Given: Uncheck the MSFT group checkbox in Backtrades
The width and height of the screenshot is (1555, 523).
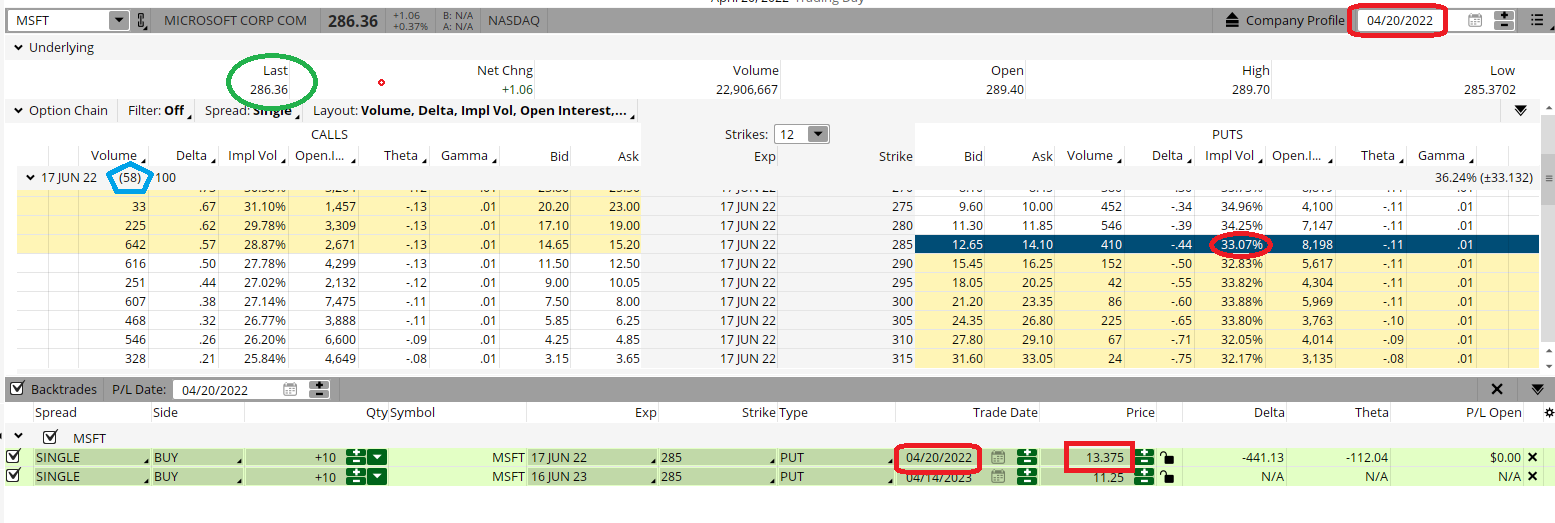Looking at the screenshot, I should pos(51,437).
